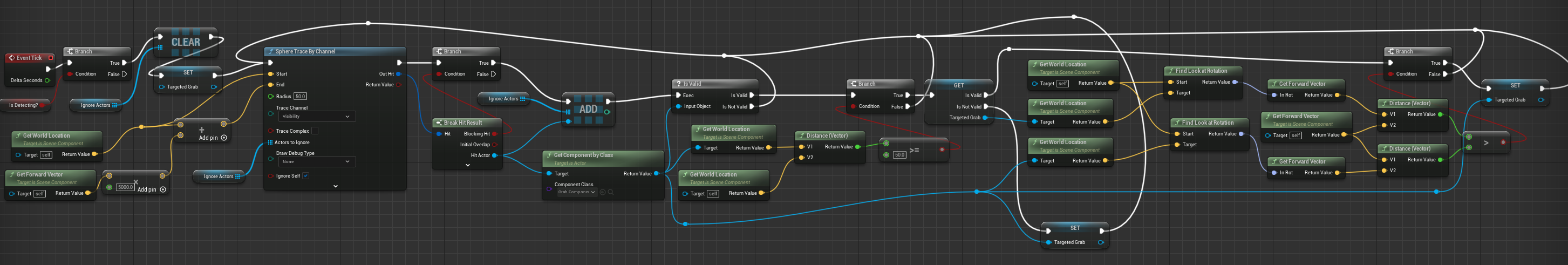Click the Actors to Ignore array pin

(x=270, y=142)
